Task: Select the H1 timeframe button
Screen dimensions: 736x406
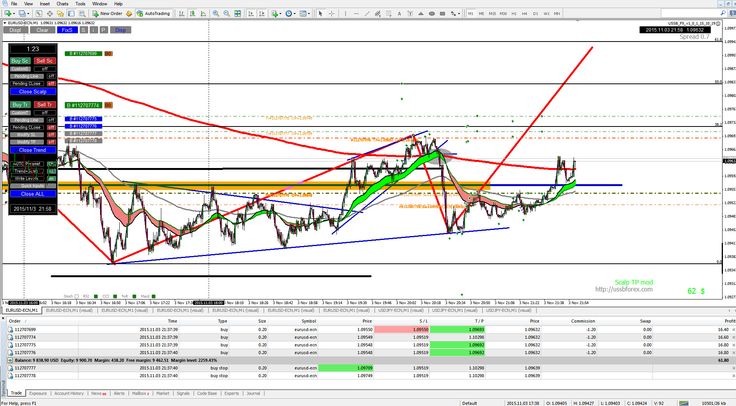Action: pyautogui.click(x=514, y=14)
